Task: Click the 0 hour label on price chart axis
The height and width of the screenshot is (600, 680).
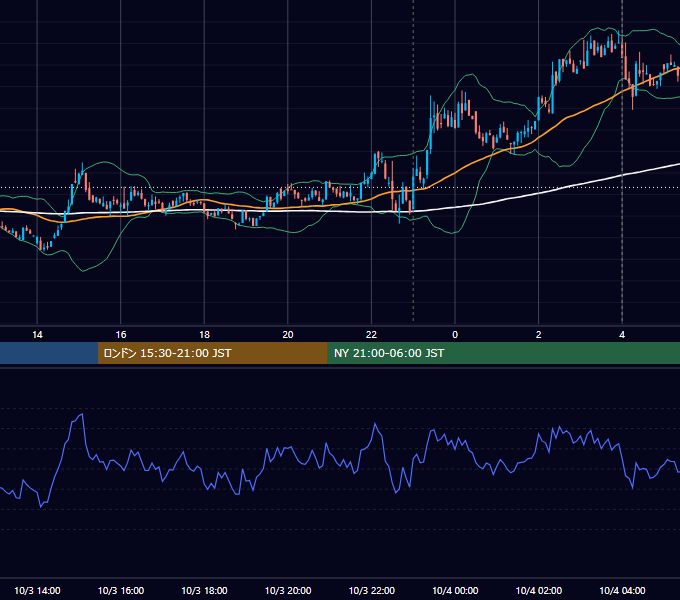Action: [x=455, y=335]
